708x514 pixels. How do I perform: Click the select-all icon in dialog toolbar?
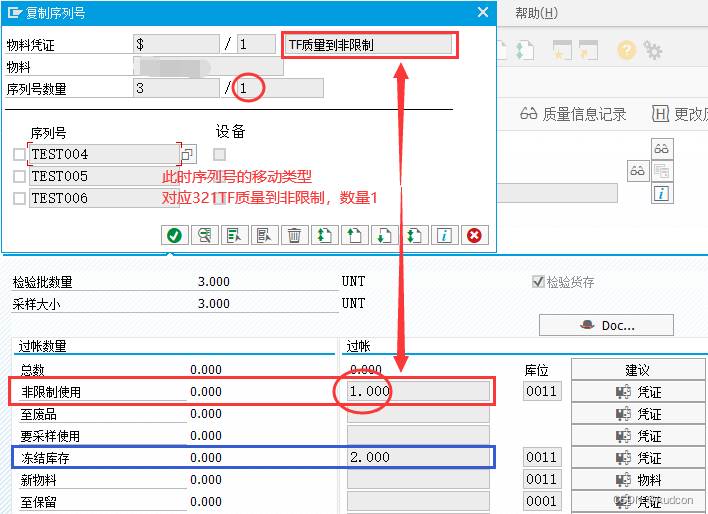pyautogui.click(x=234, y=235)
